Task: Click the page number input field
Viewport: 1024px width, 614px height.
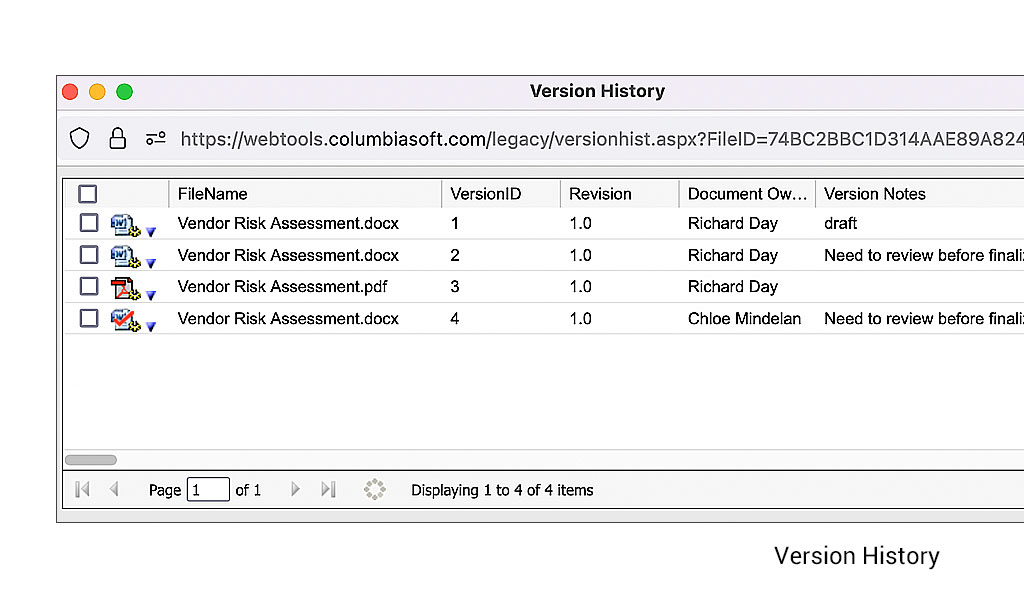Action: pos(208,489)
